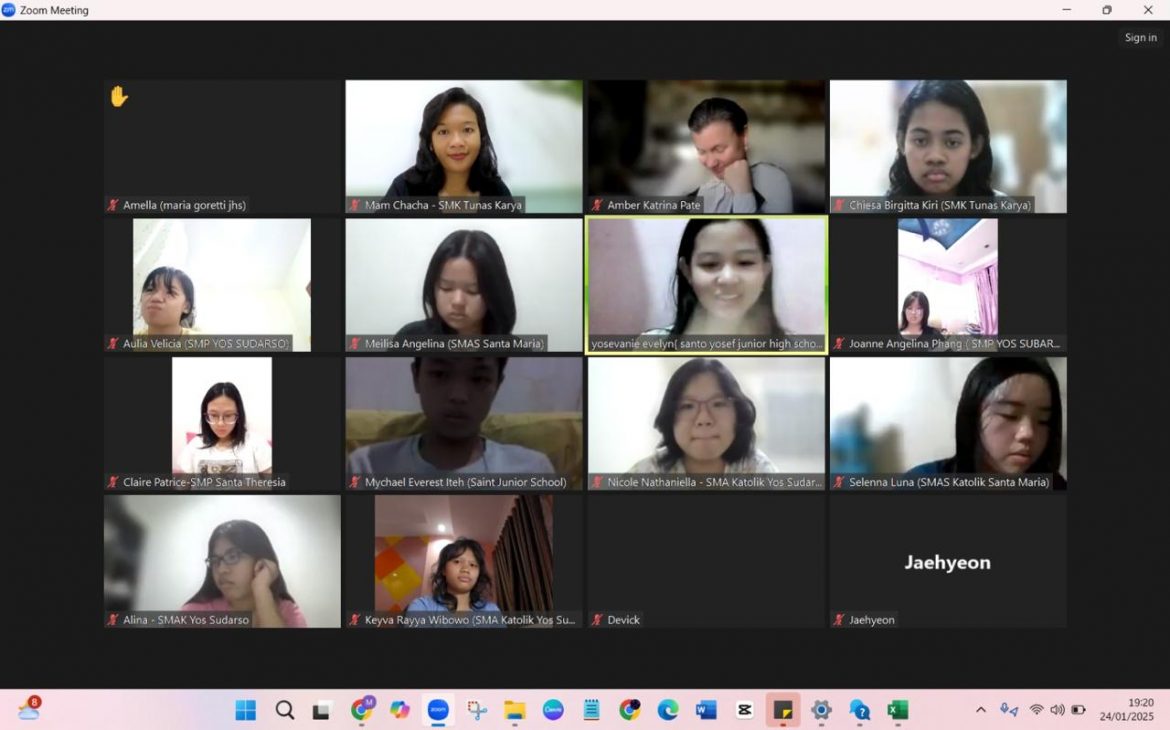Click the speaker volume icon in the tray
The width and height of the screenshot is (1170, 730).
click(x=1057, y=710)
